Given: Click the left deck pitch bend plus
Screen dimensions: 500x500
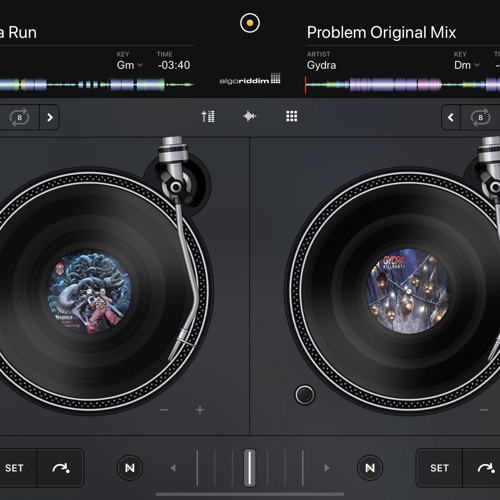Looking at the screenshot, I should 200,410.
